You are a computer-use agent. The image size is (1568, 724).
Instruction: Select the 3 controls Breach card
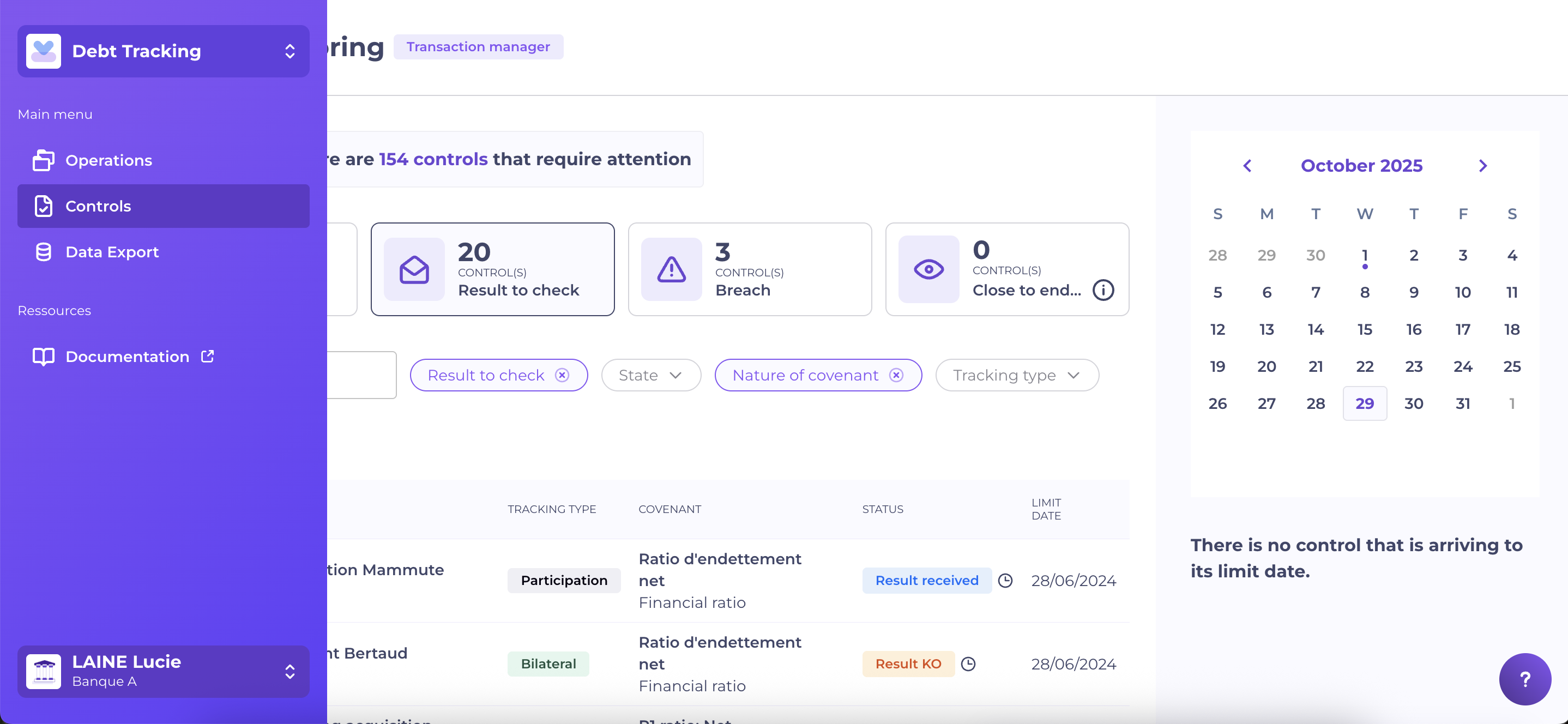tap(749, 269)
